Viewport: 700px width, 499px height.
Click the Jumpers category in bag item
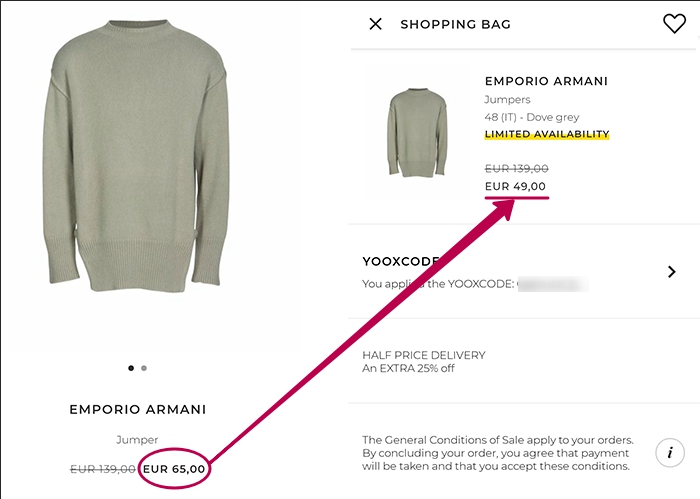[507, 100]
